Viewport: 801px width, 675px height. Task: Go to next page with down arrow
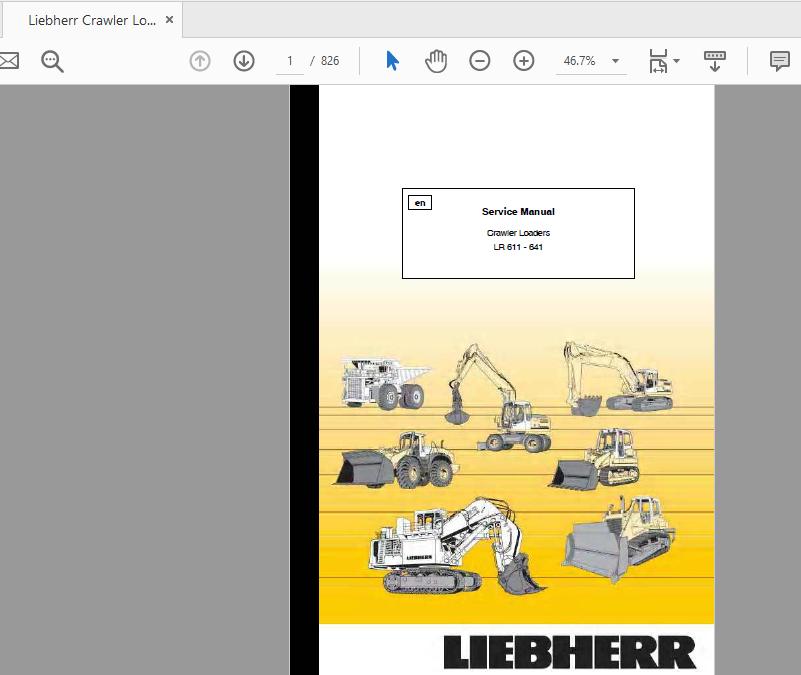pos(244,61)
